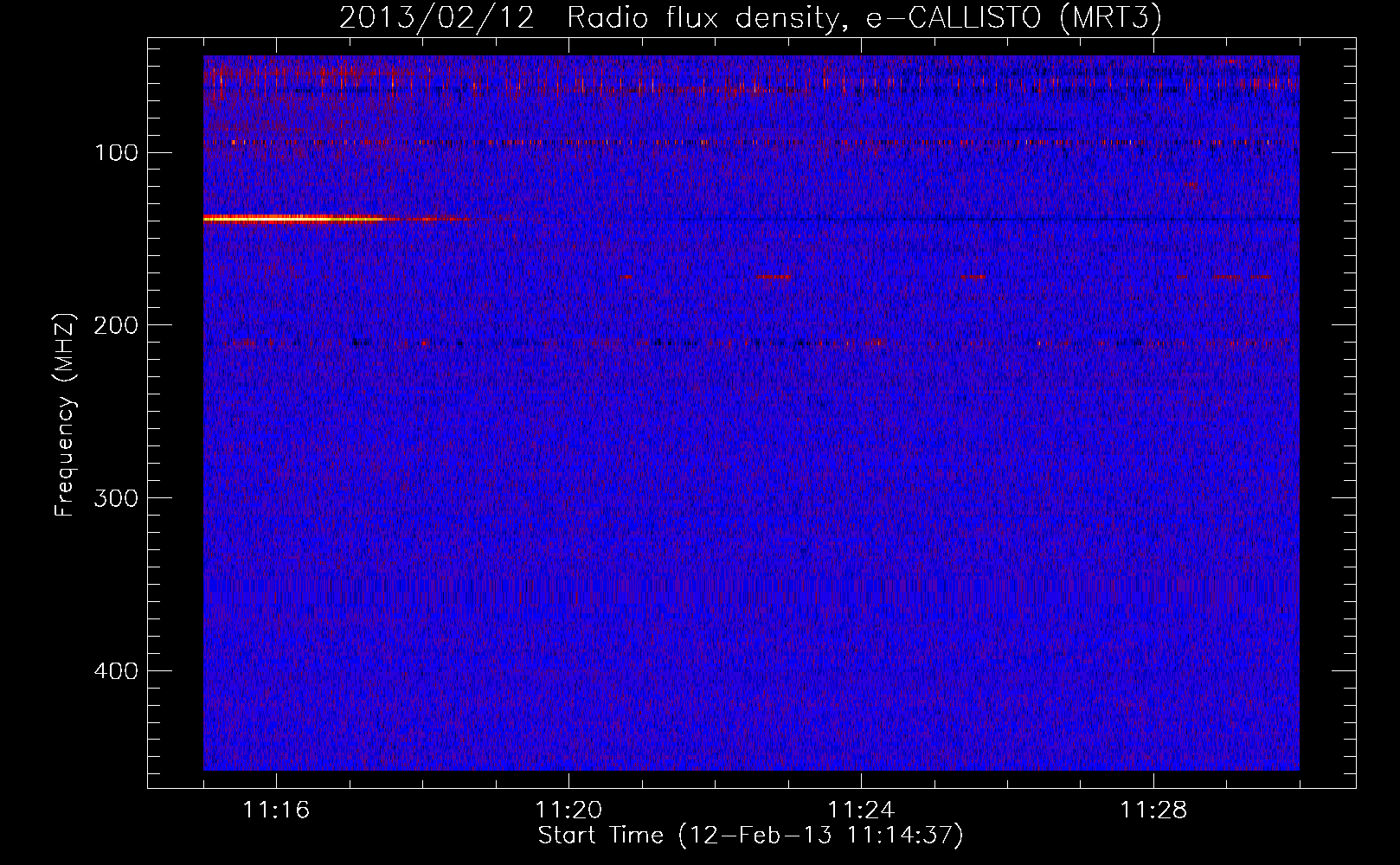Click the bright yellow emission band near 140 MHz
This screenshot has width=1400, height=865.
(x=294, y=219)
